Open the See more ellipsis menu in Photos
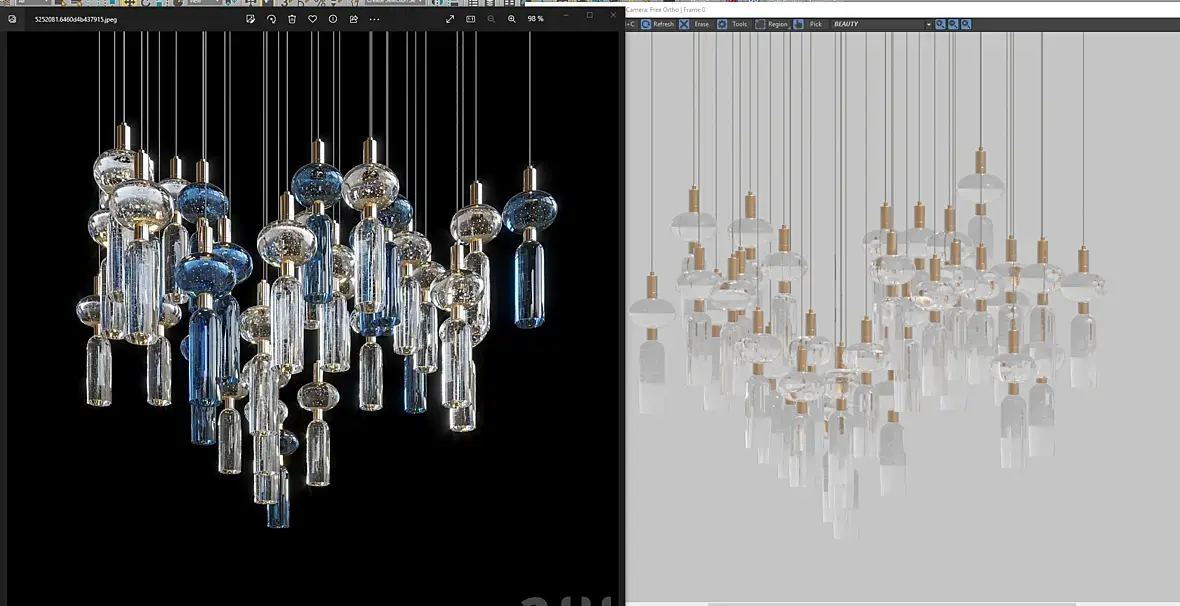This screenshot has height=606, width=1180. [374, 19]
